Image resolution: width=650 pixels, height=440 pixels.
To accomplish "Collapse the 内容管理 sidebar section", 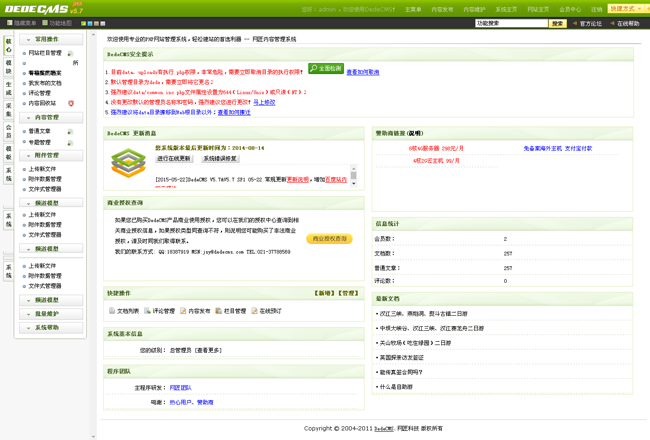I will point(51,118).
